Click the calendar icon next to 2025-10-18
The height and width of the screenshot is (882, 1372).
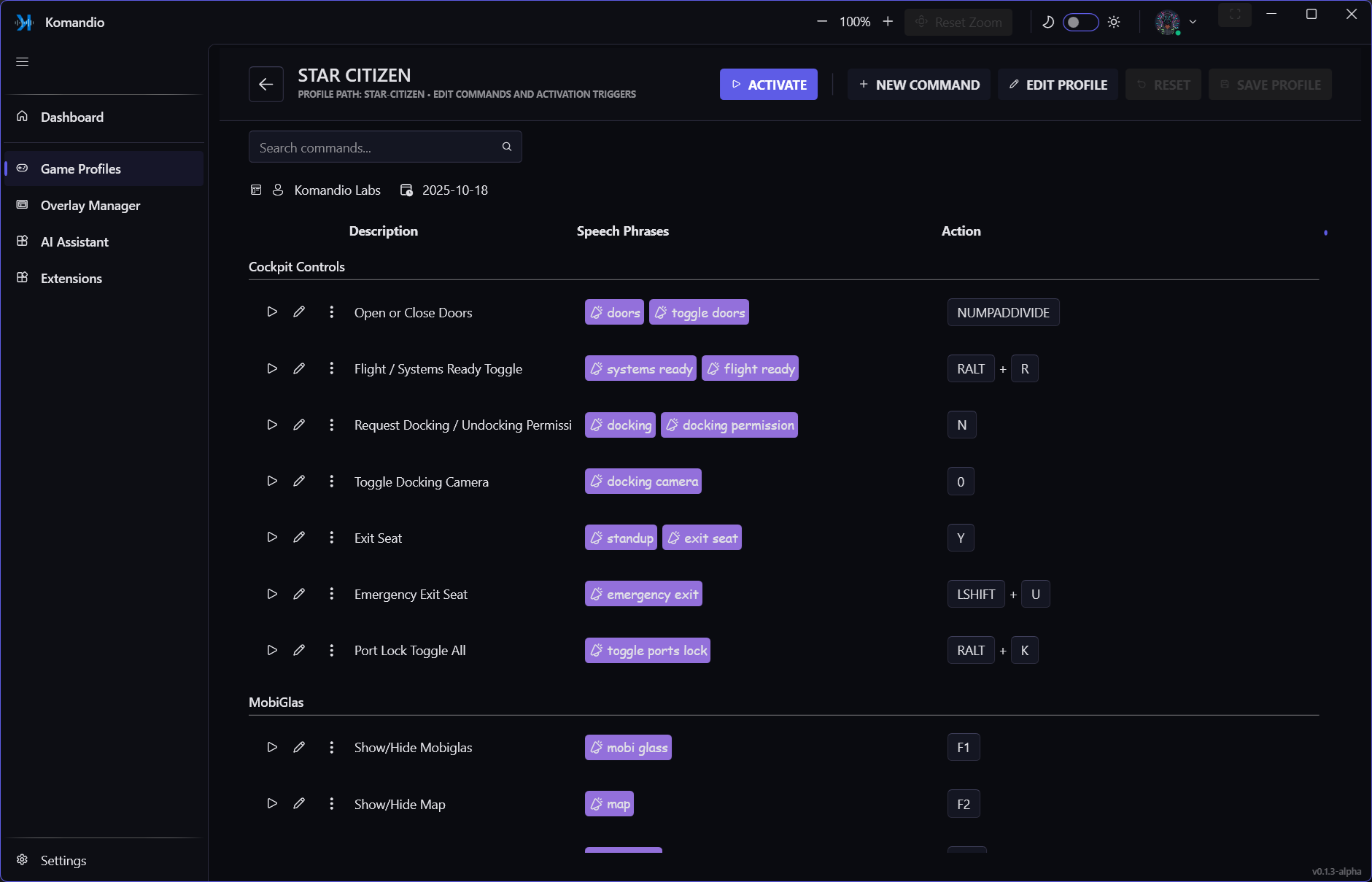point(406,190)
